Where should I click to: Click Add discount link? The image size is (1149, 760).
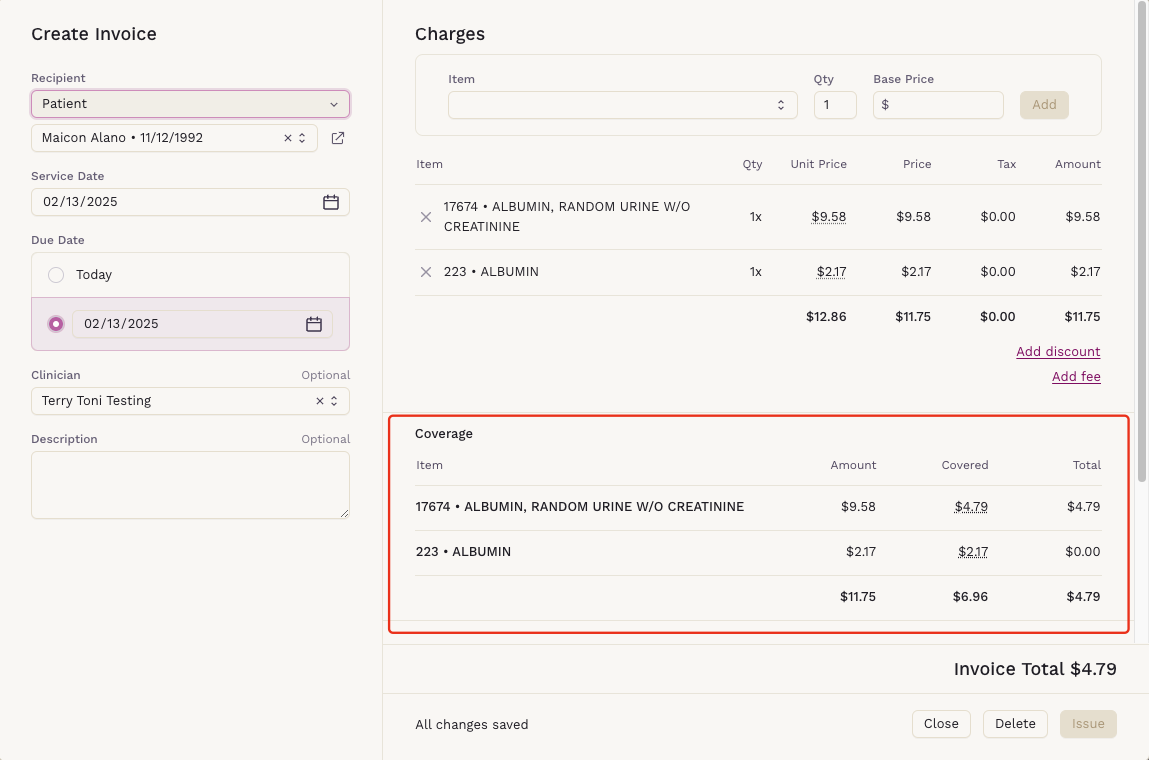click(1058, 352)
